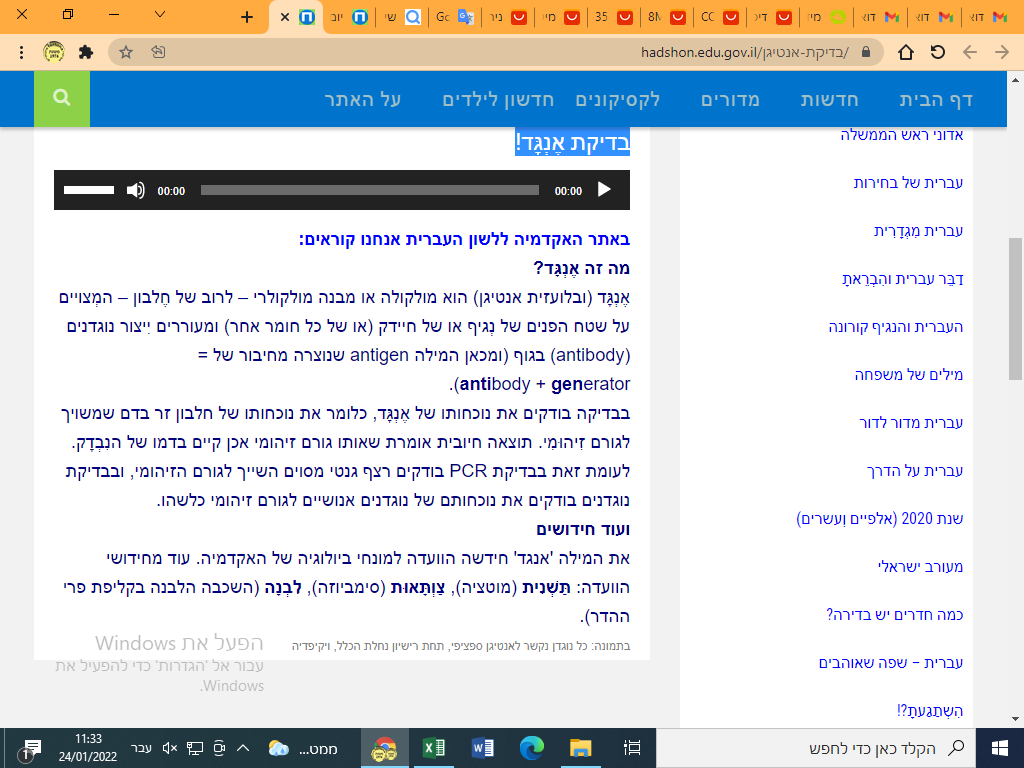The width and height of the screenshot is (1024, 768).
Task: Open חדשון לילדים in site navigation
Action: [498, 100]
